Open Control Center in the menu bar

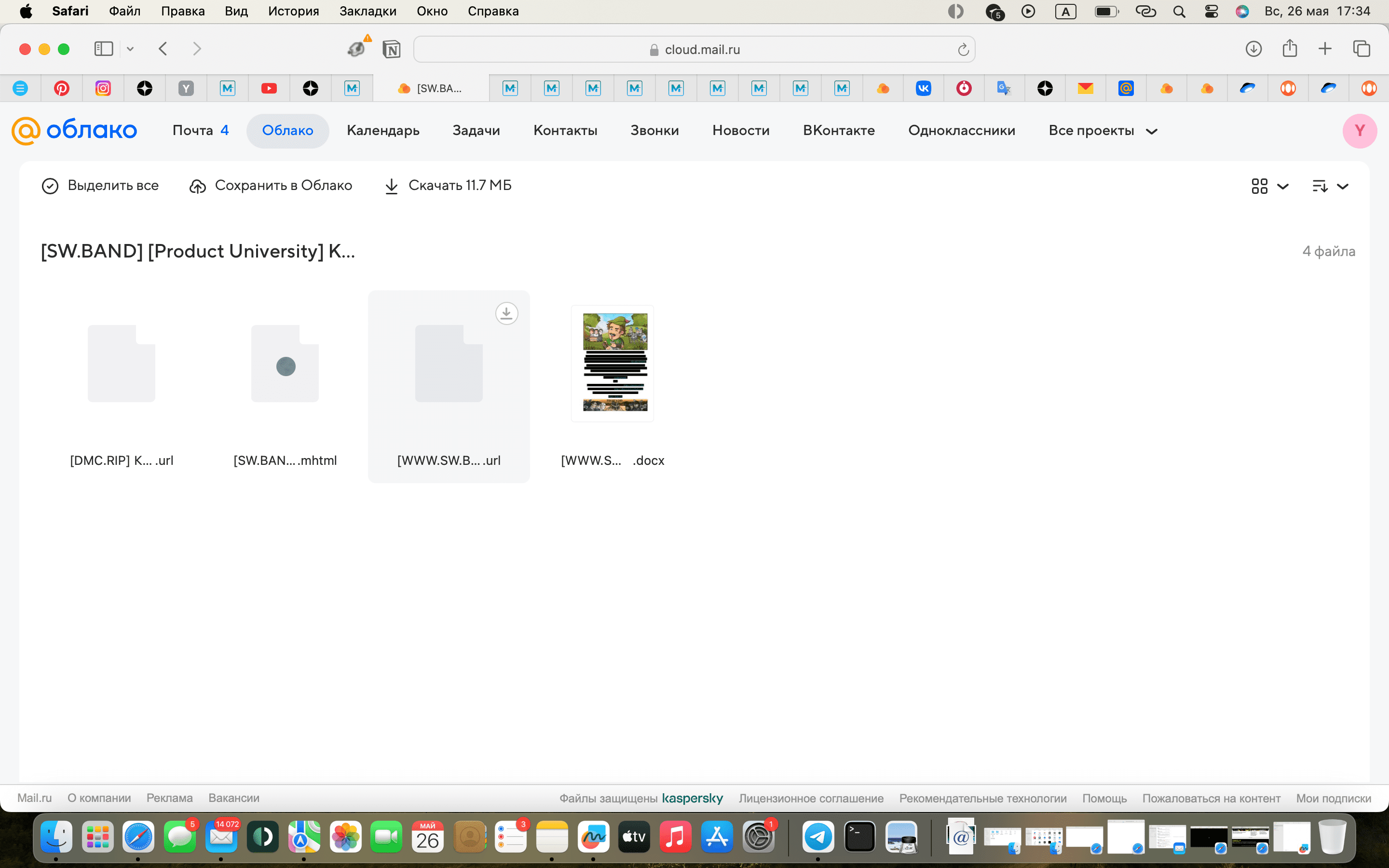[1211, 12]
